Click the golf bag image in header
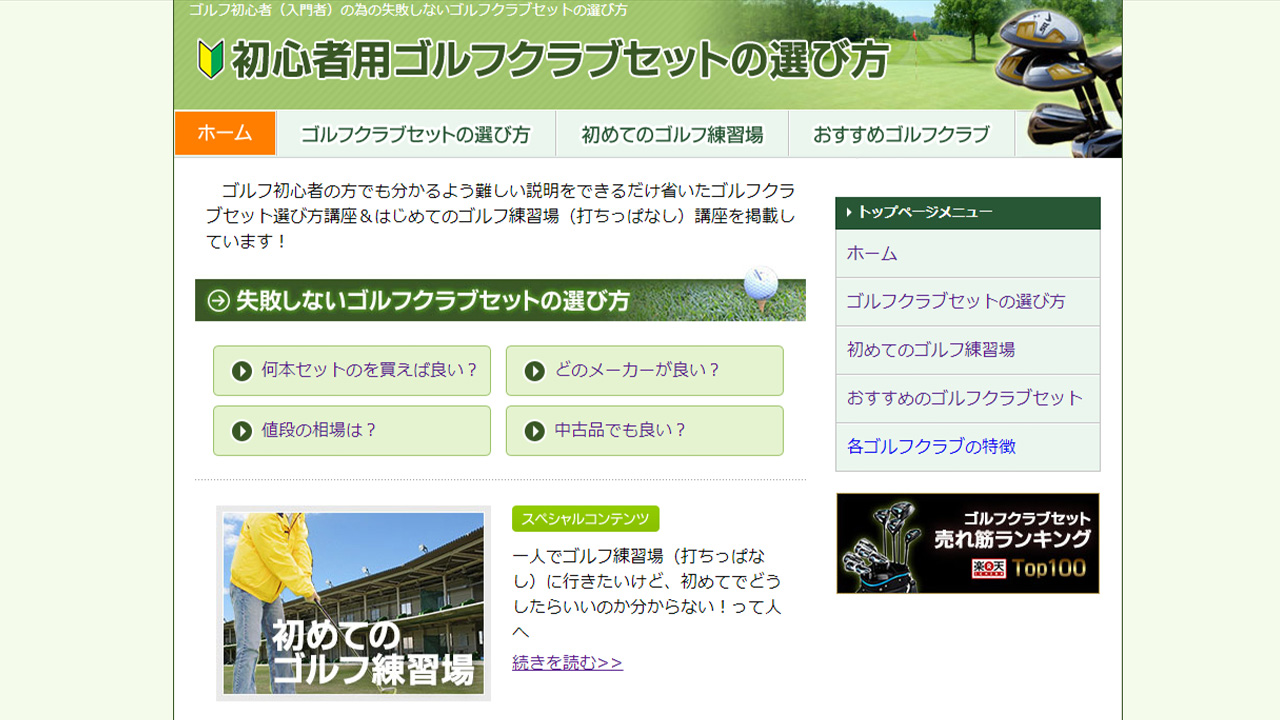The image size is (1280, 720). (x=1058, y=80)
